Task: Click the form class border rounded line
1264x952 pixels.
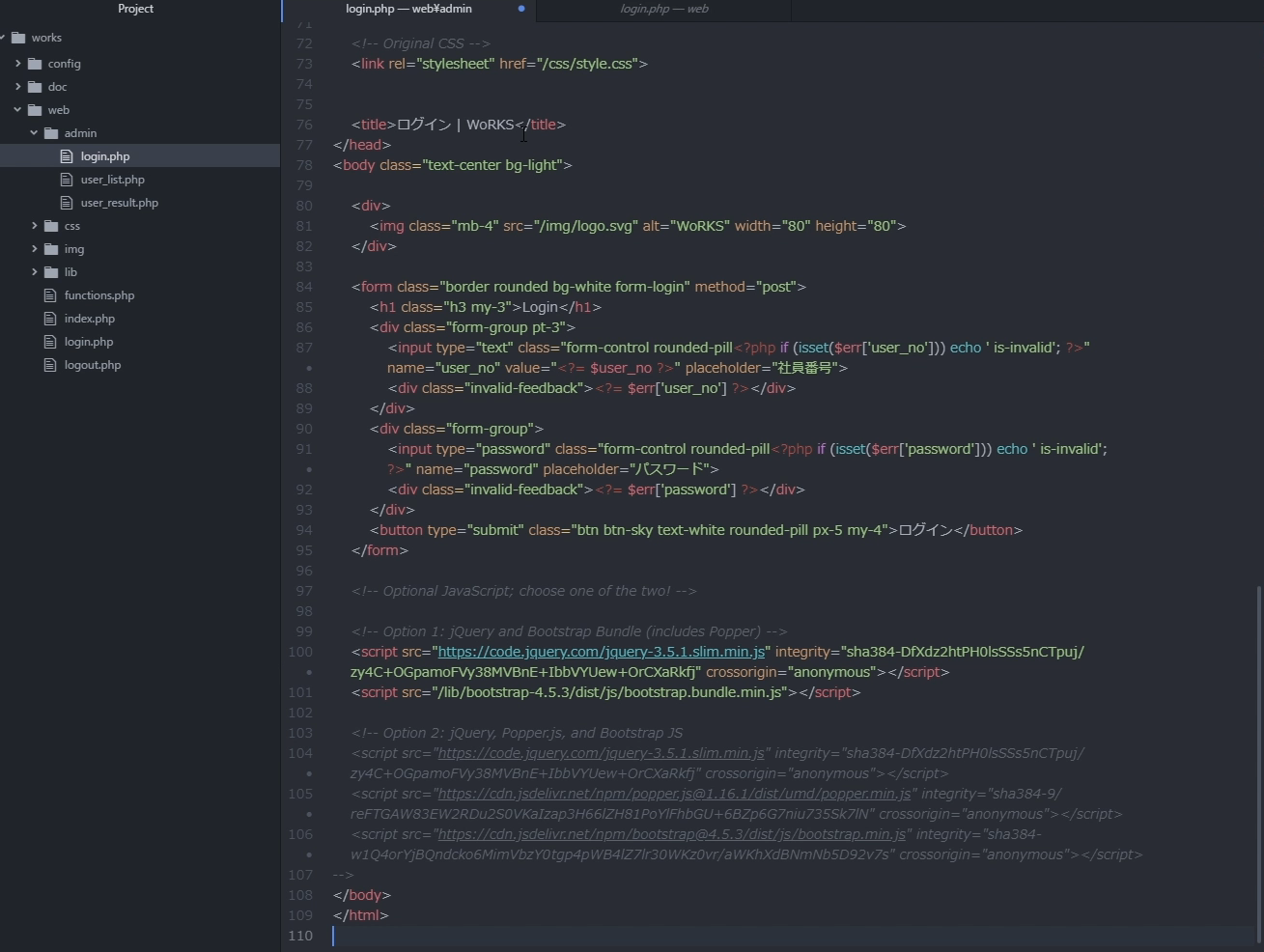Action: coord(578,287)
